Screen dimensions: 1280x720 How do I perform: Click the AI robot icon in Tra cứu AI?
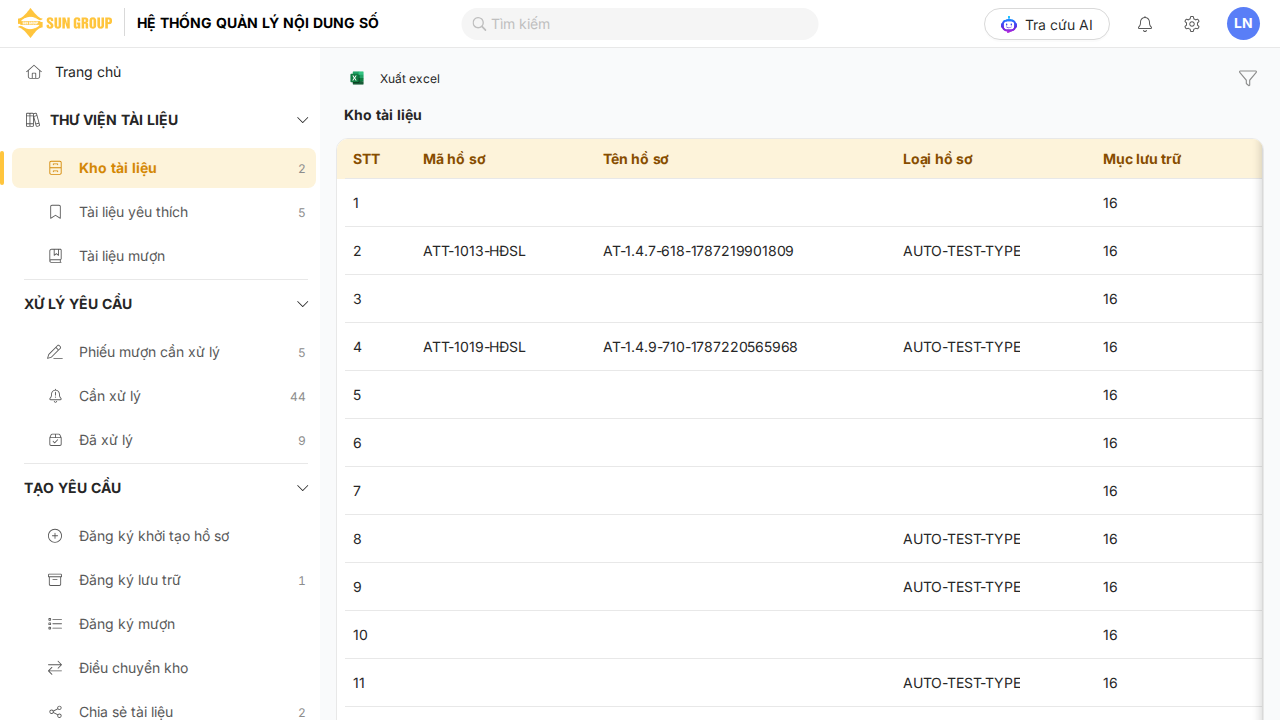click(1009, 24)
